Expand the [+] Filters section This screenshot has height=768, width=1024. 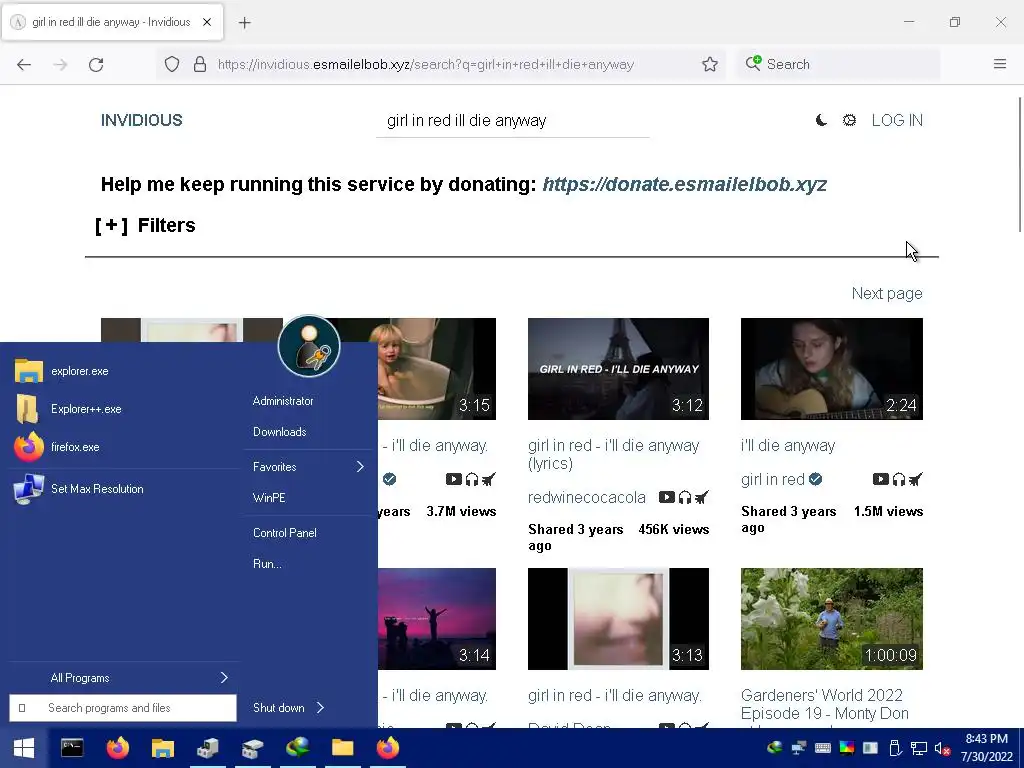click(145, 225)
